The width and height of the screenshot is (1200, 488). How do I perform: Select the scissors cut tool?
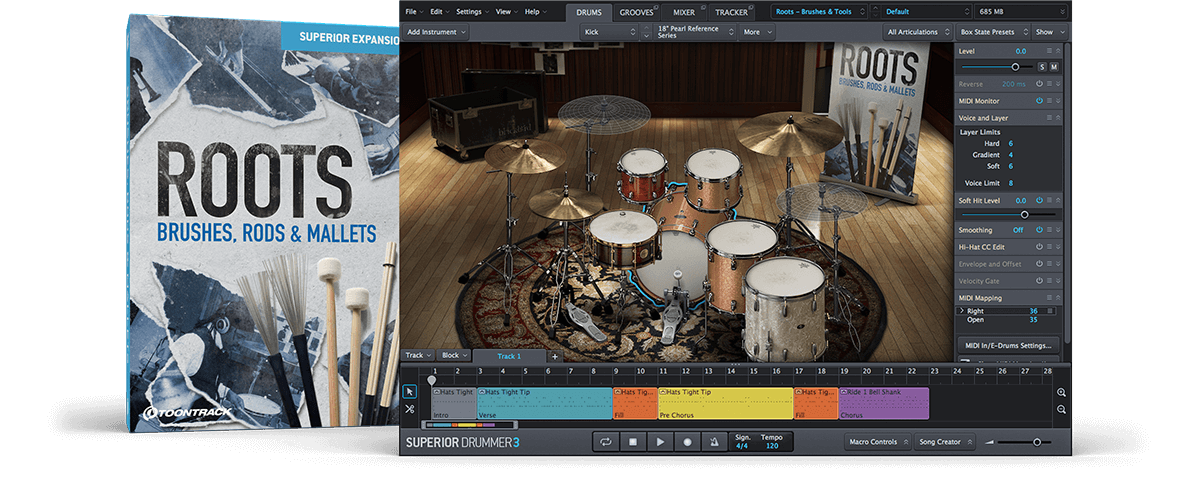pos(410,409)
